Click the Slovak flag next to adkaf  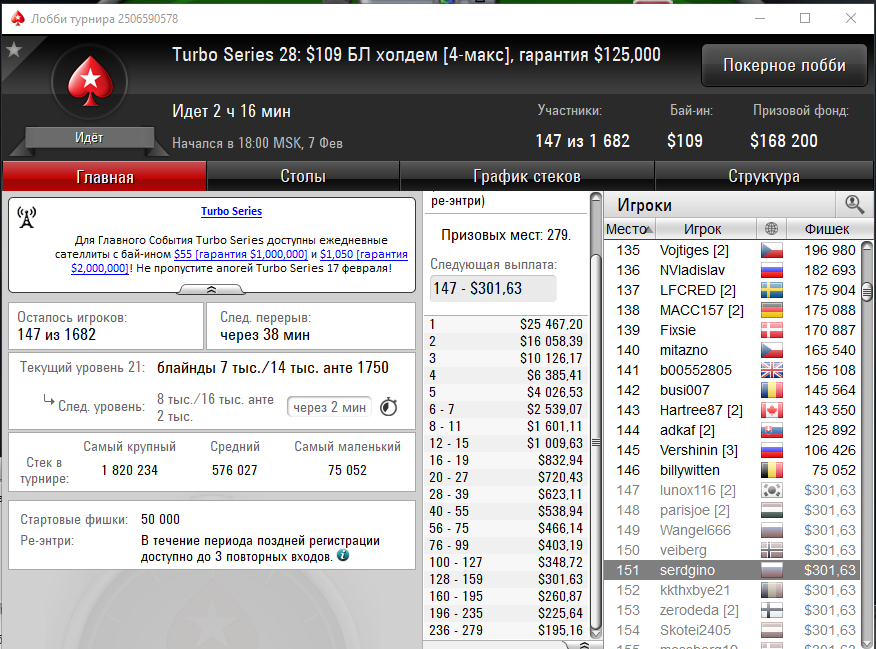click(x=772, y=431)
